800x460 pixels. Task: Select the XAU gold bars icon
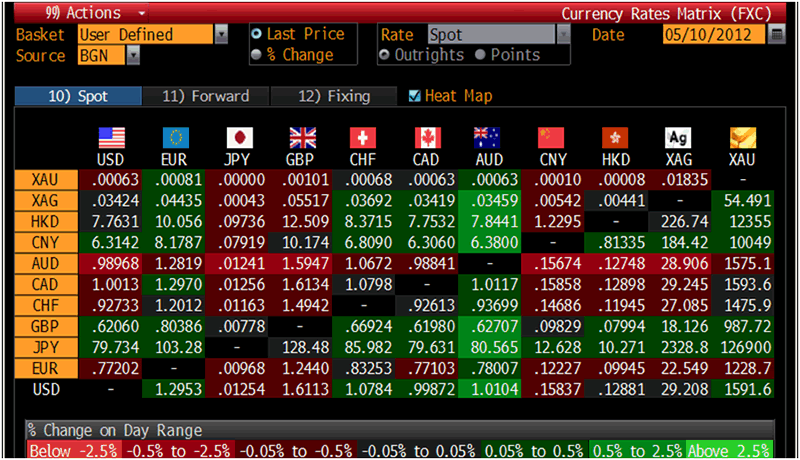pyautogui.click(x=743, y=138)
